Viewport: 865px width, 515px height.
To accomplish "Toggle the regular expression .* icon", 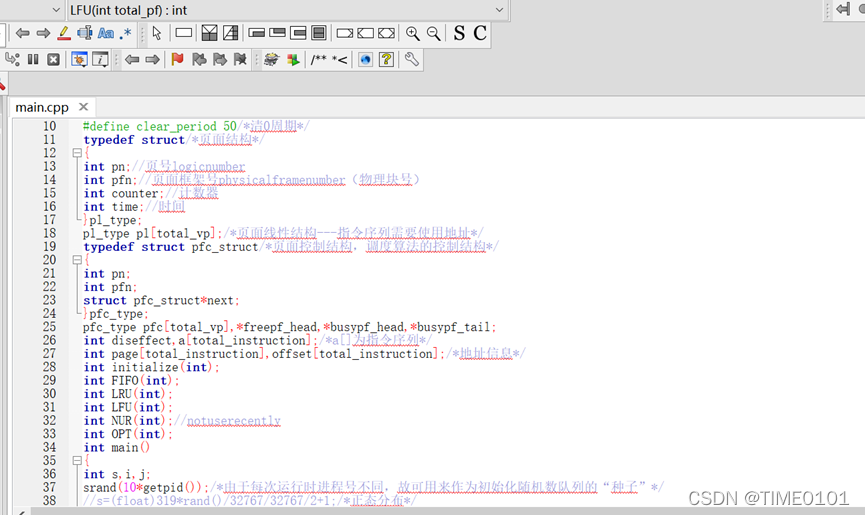I will [x=126, y=33].
